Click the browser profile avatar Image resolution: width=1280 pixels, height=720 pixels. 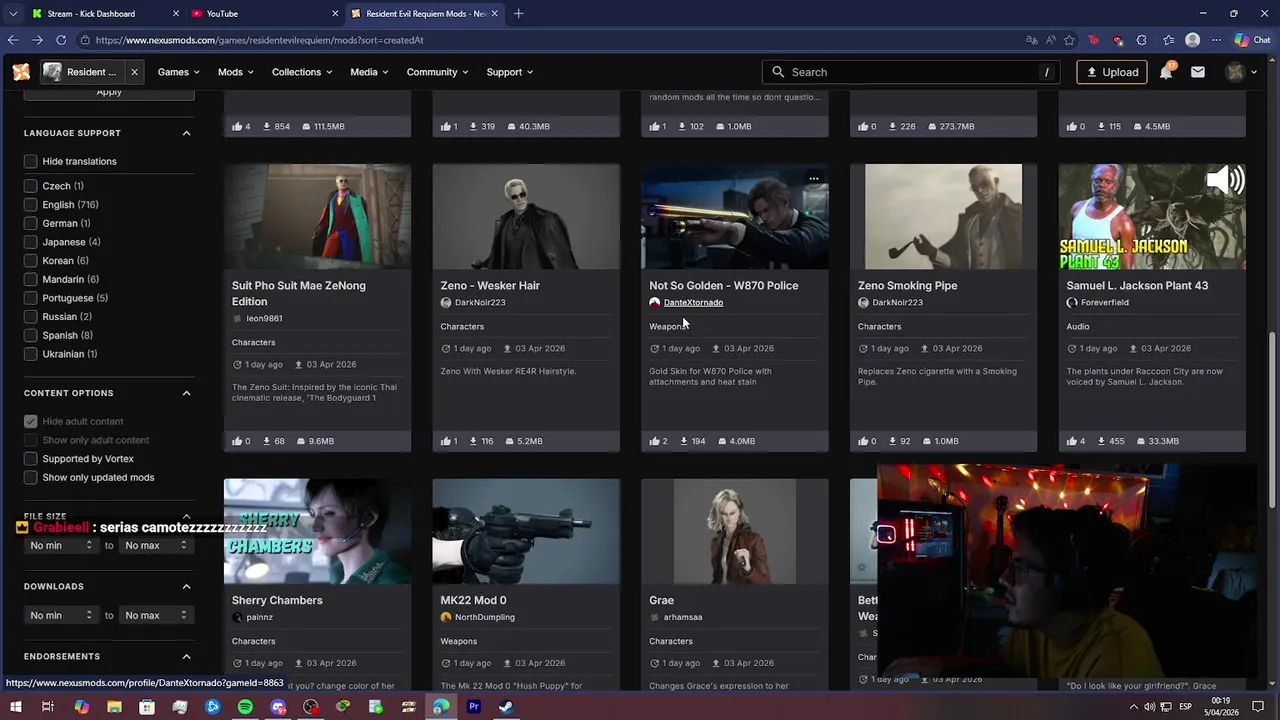(x=1192, y=40)
